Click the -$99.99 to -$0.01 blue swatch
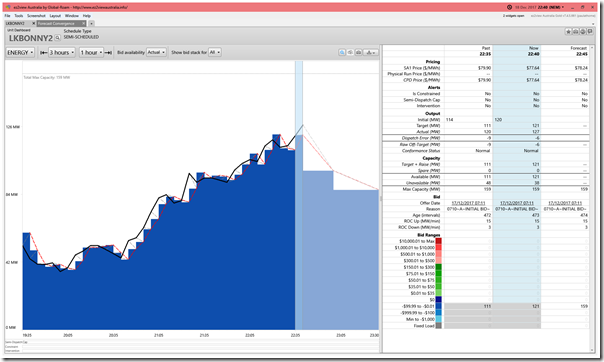This screenshot has height=362, width=604. [438, 306]
